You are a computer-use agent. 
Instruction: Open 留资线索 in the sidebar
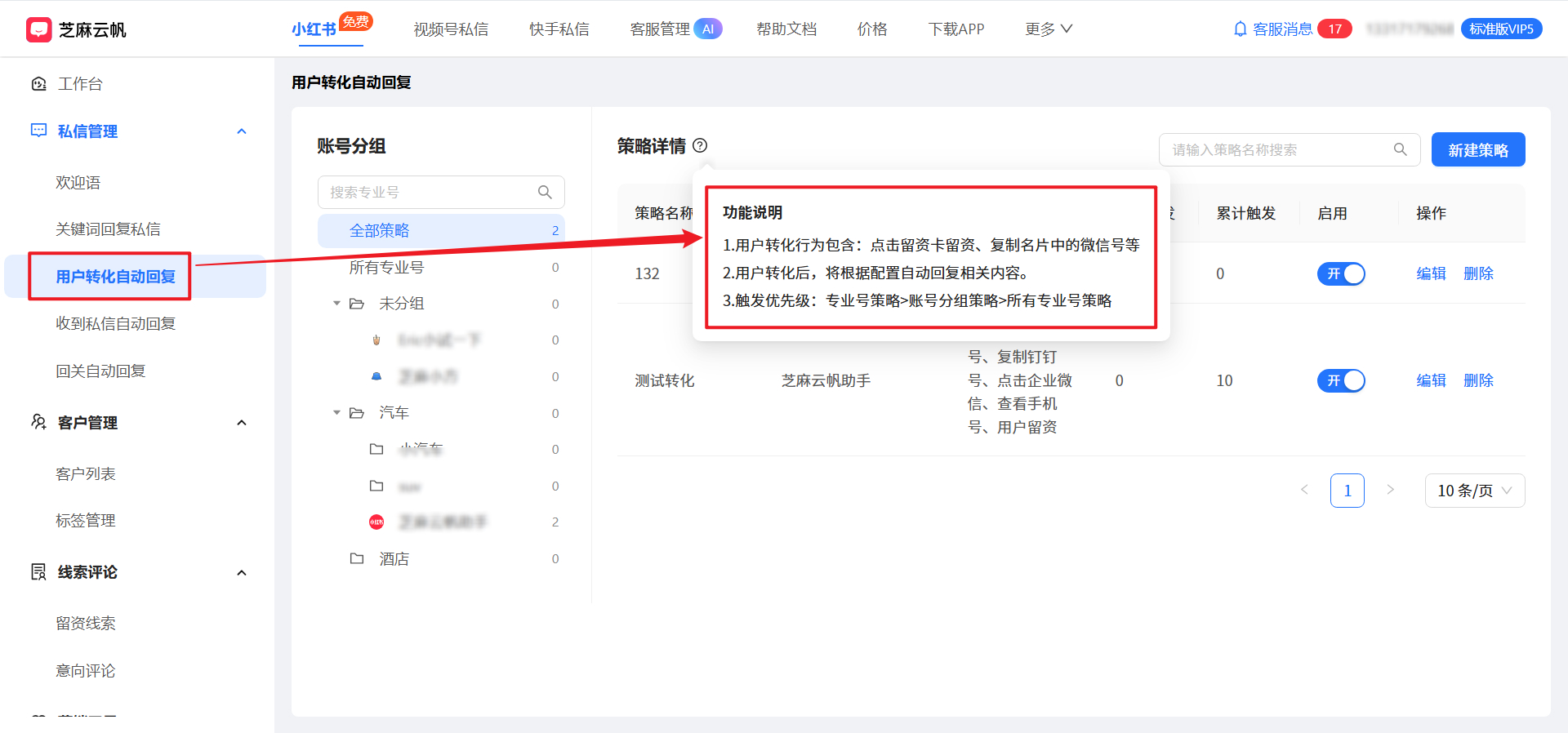[85, 624]
